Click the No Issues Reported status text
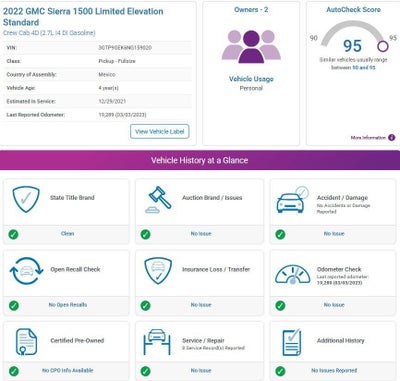Viewport: 400px width, 381px height. (334, 371)
